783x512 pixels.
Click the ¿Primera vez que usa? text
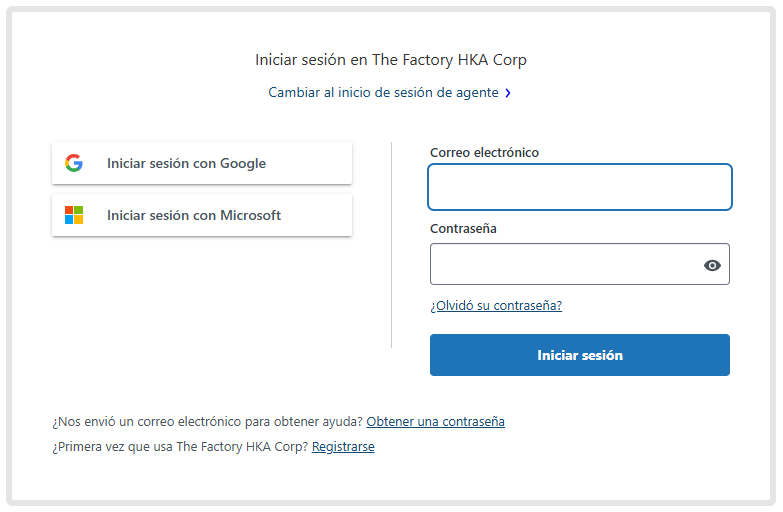coord(180,447)
